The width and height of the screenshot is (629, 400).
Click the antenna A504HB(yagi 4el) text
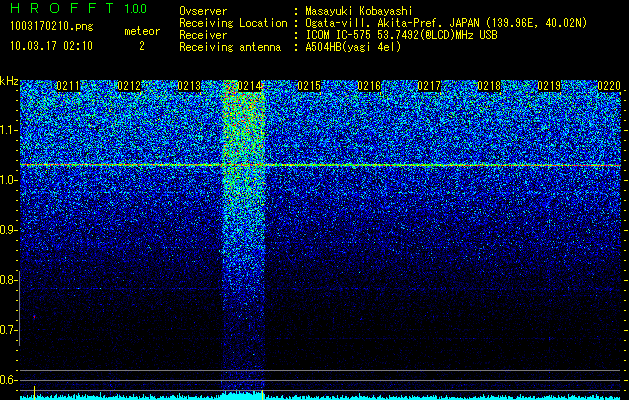(x=353, y=47)
